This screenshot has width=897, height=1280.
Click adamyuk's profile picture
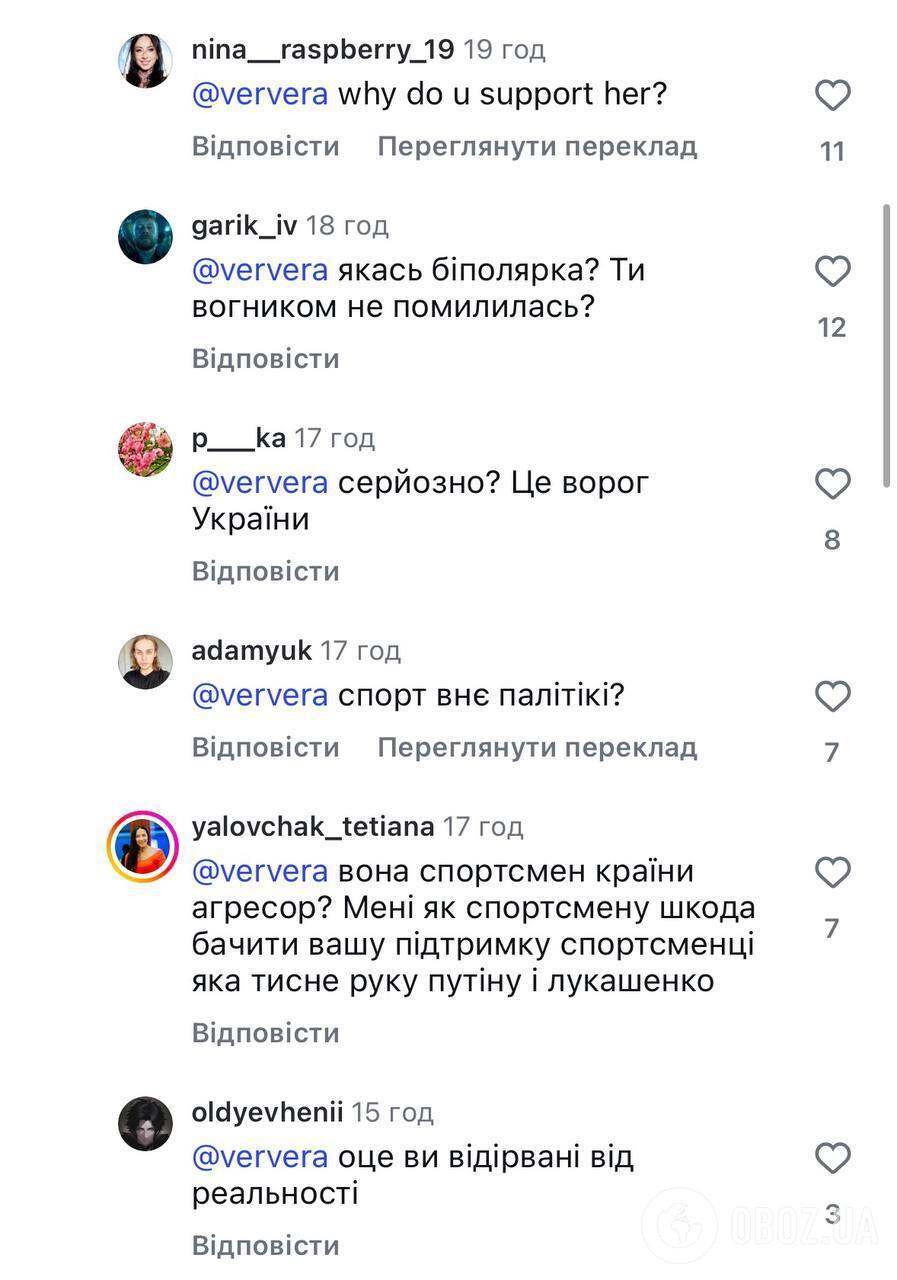pos(145,662)
